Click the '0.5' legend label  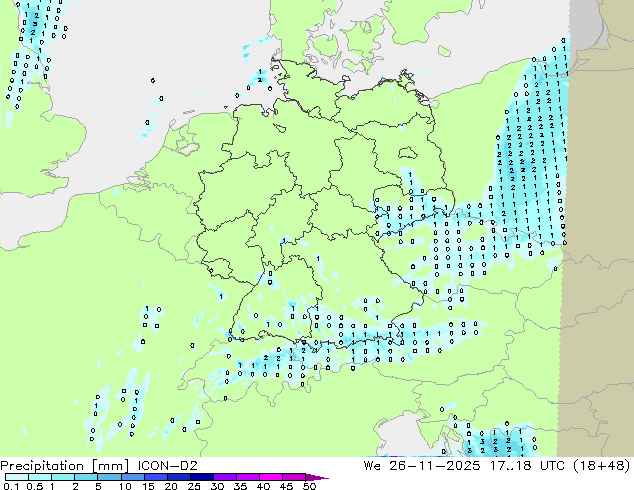tap(35, 486)
